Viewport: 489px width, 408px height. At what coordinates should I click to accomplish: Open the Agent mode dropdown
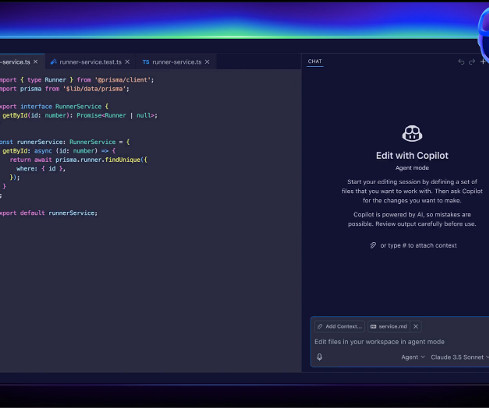coord(413,357)
